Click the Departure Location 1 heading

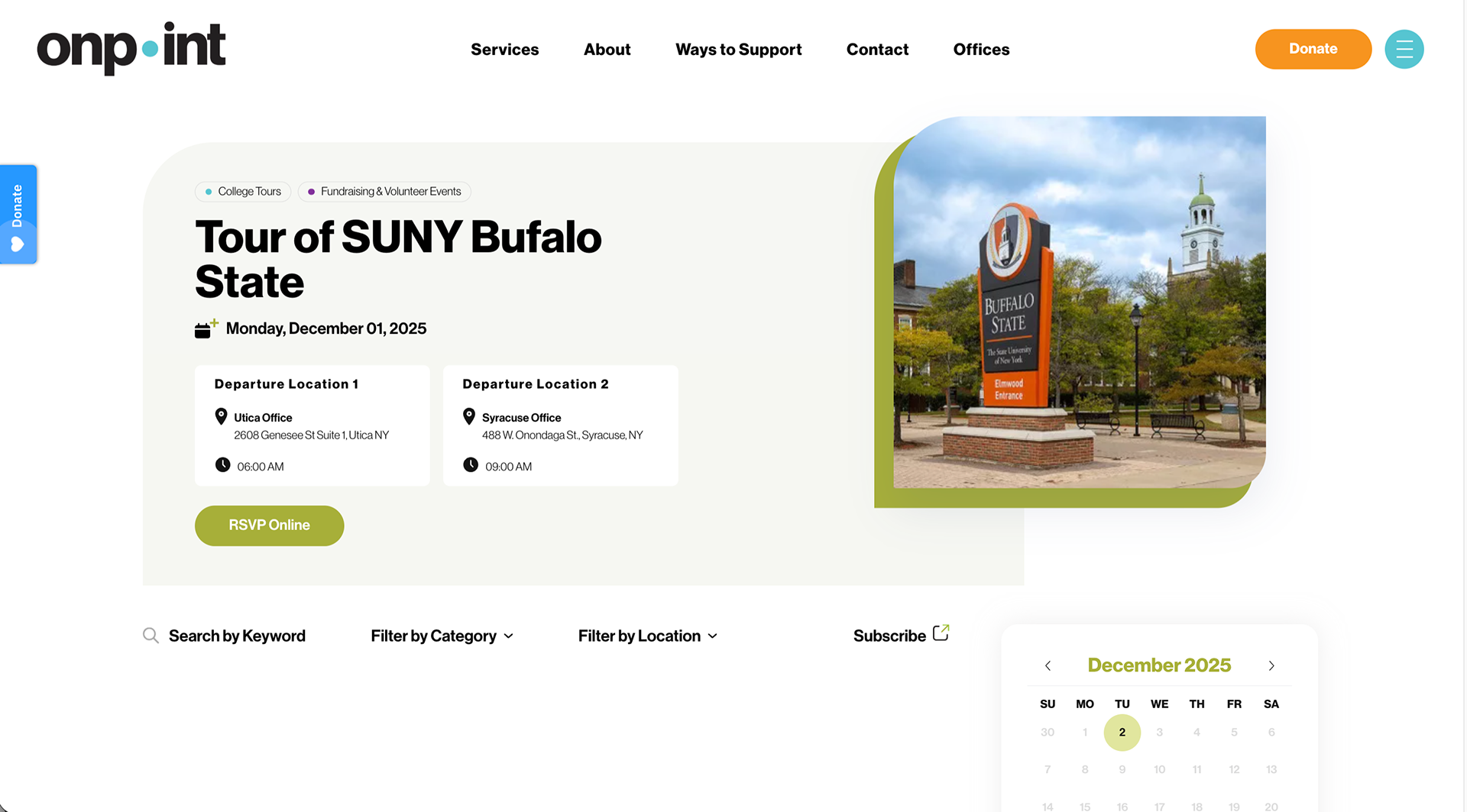coord(287,384)
